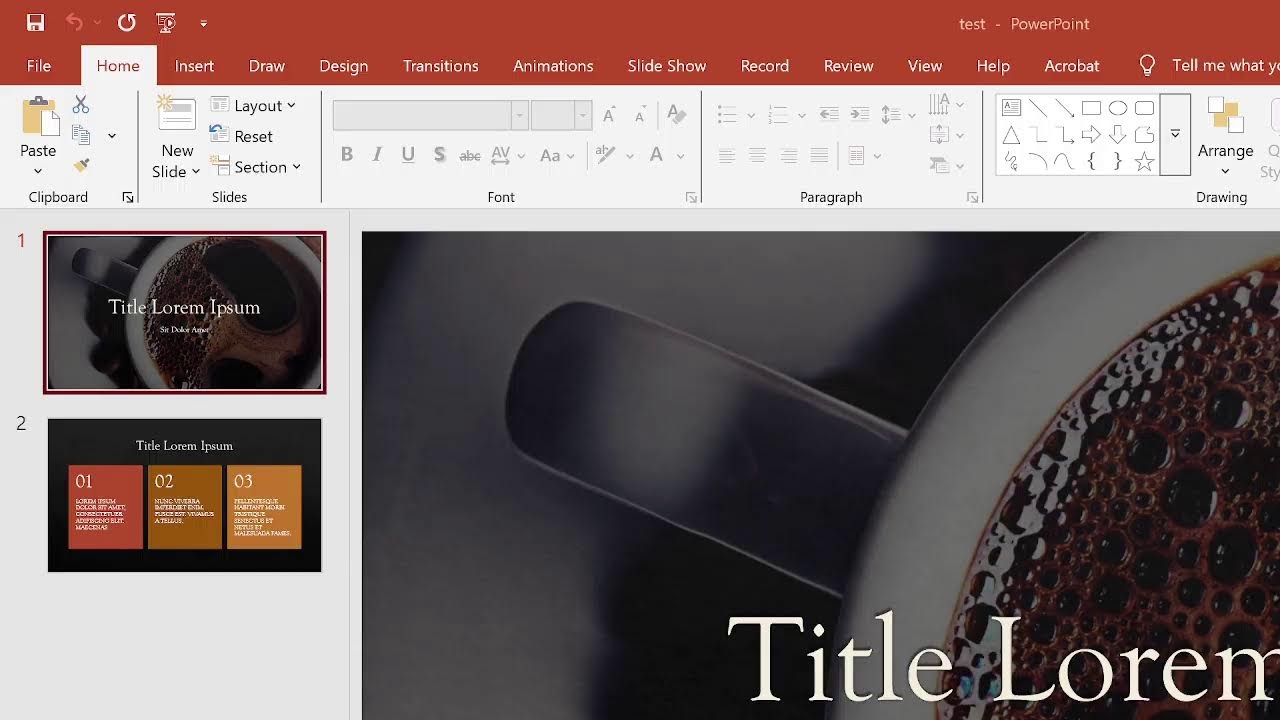Click Increase Font Size icon
Viewport: 1280px width, 720px height.
pyautogui.click(x=609, y=115)
